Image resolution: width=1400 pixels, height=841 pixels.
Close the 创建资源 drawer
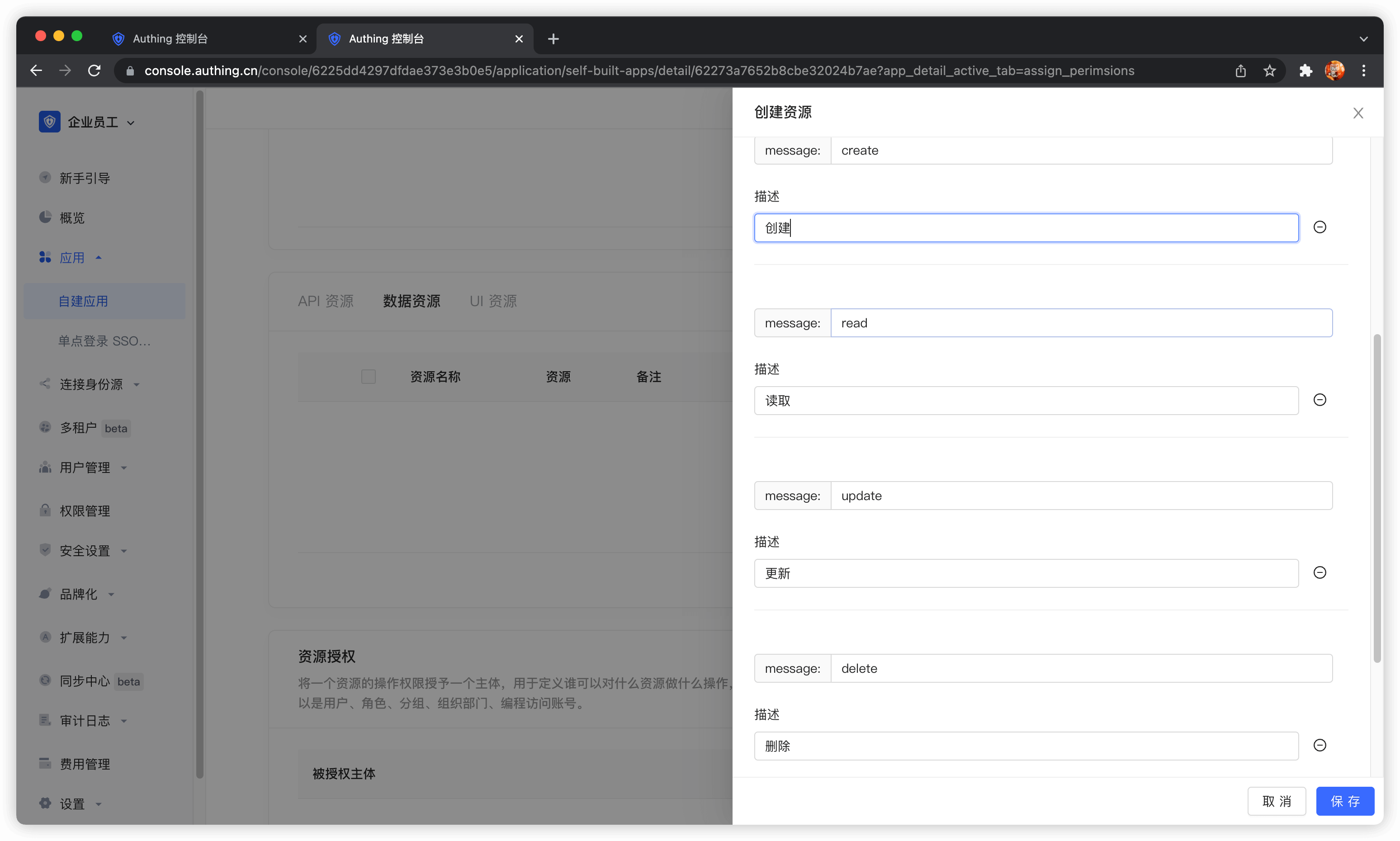point(1357,113)
